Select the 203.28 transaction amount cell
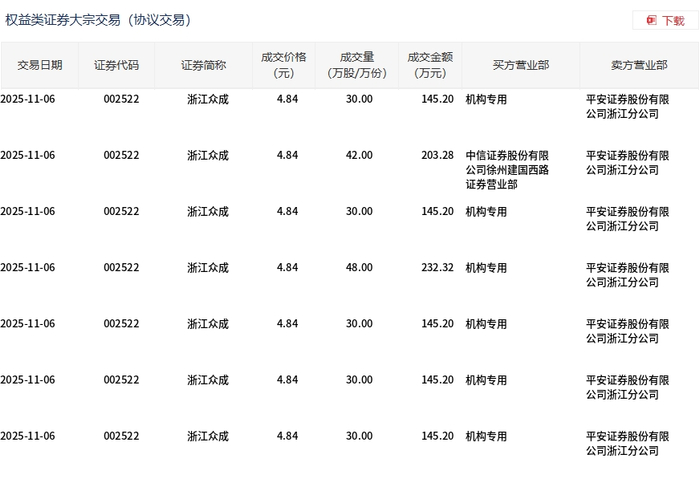Viewport: 700px width, 483px height. [437, 155]
